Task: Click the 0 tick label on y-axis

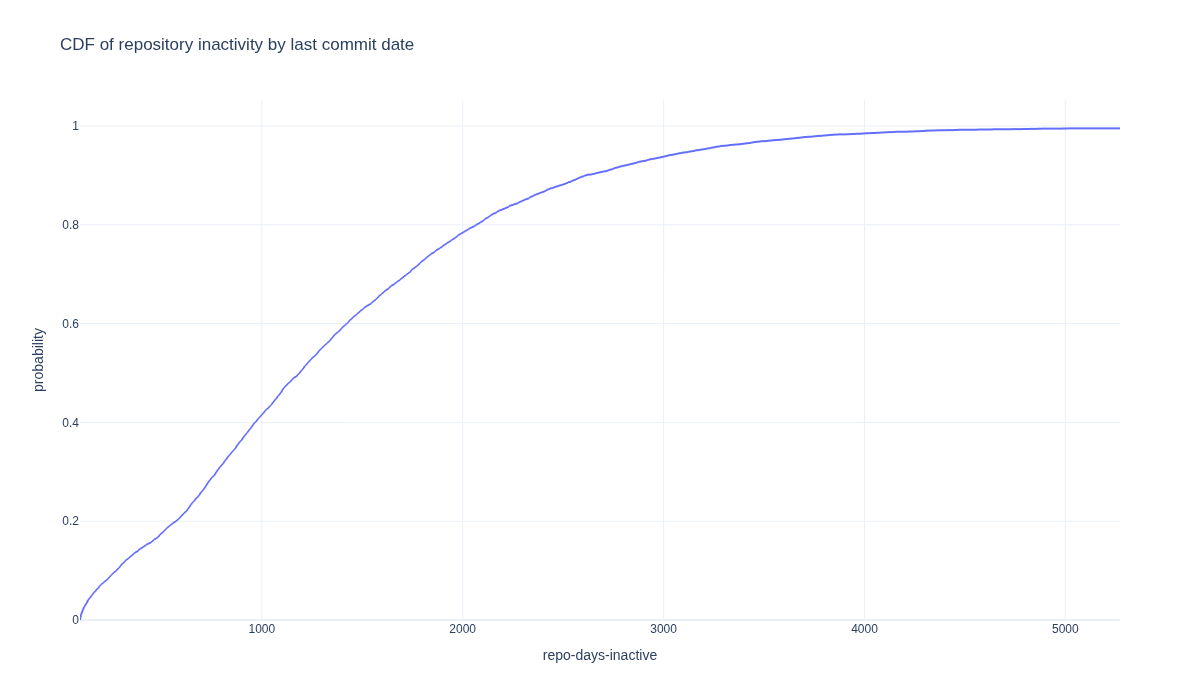Action: tap(75, 620)
